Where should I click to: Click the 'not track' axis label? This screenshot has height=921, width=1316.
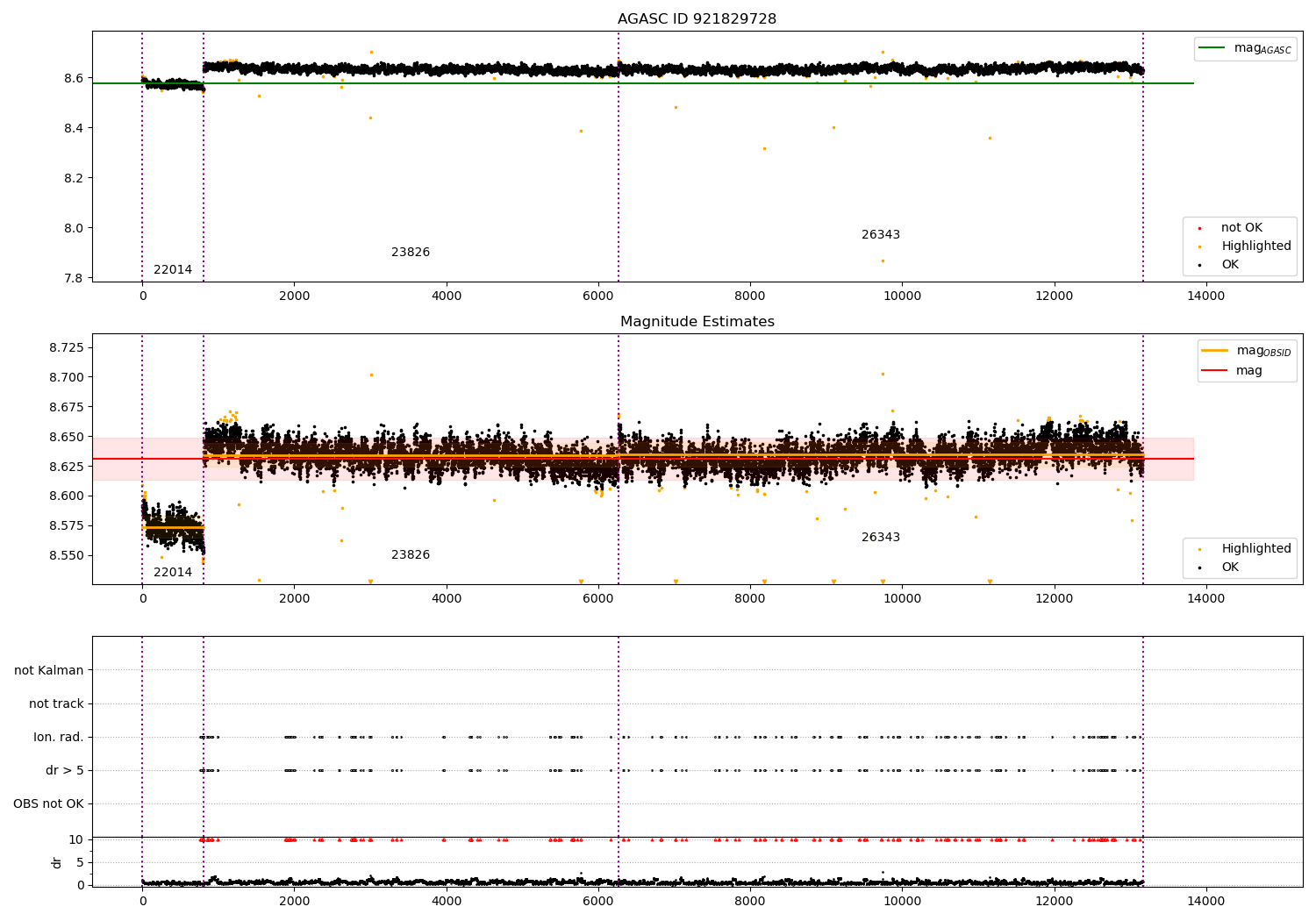click(56, 704)
